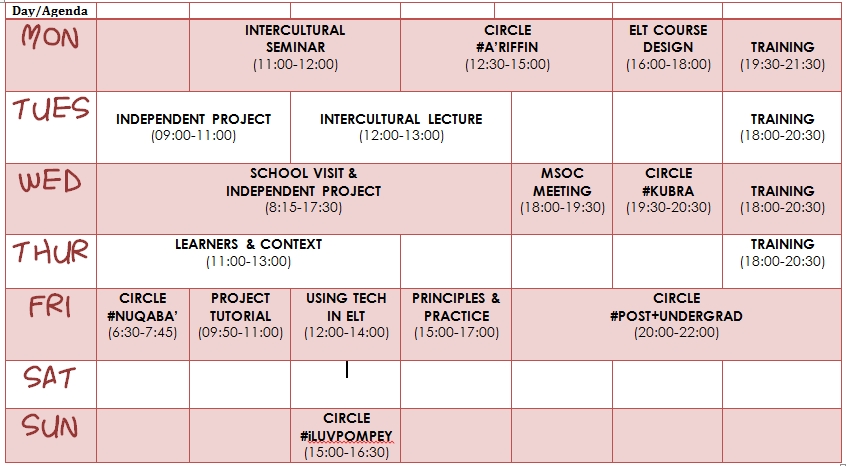Select the Learners & Context cell
This screenshot has height=466, width=847.
pos(248,261)
